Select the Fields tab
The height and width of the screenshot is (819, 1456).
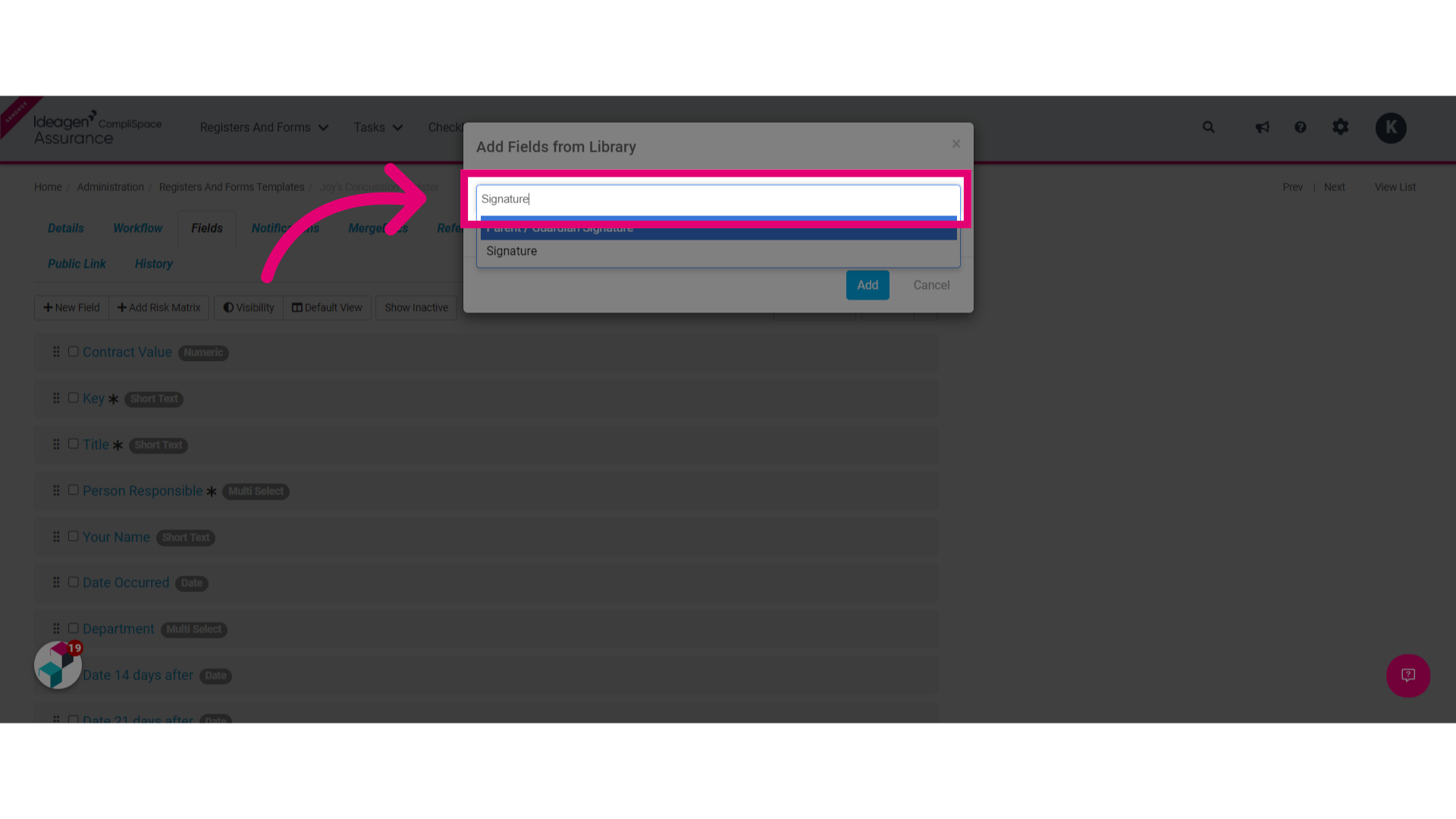(207, 228)
